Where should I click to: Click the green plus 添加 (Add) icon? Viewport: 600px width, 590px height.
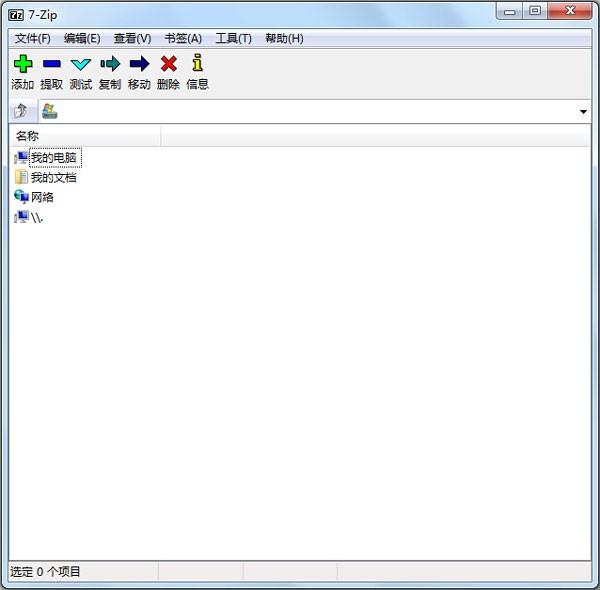point(22,64)
